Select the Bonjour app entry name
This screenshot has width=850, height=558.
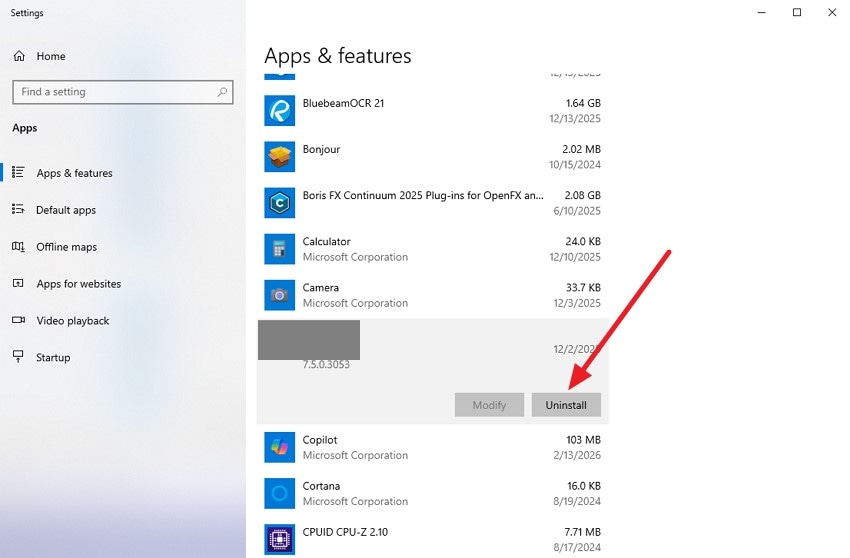click(x=321, y=149)
